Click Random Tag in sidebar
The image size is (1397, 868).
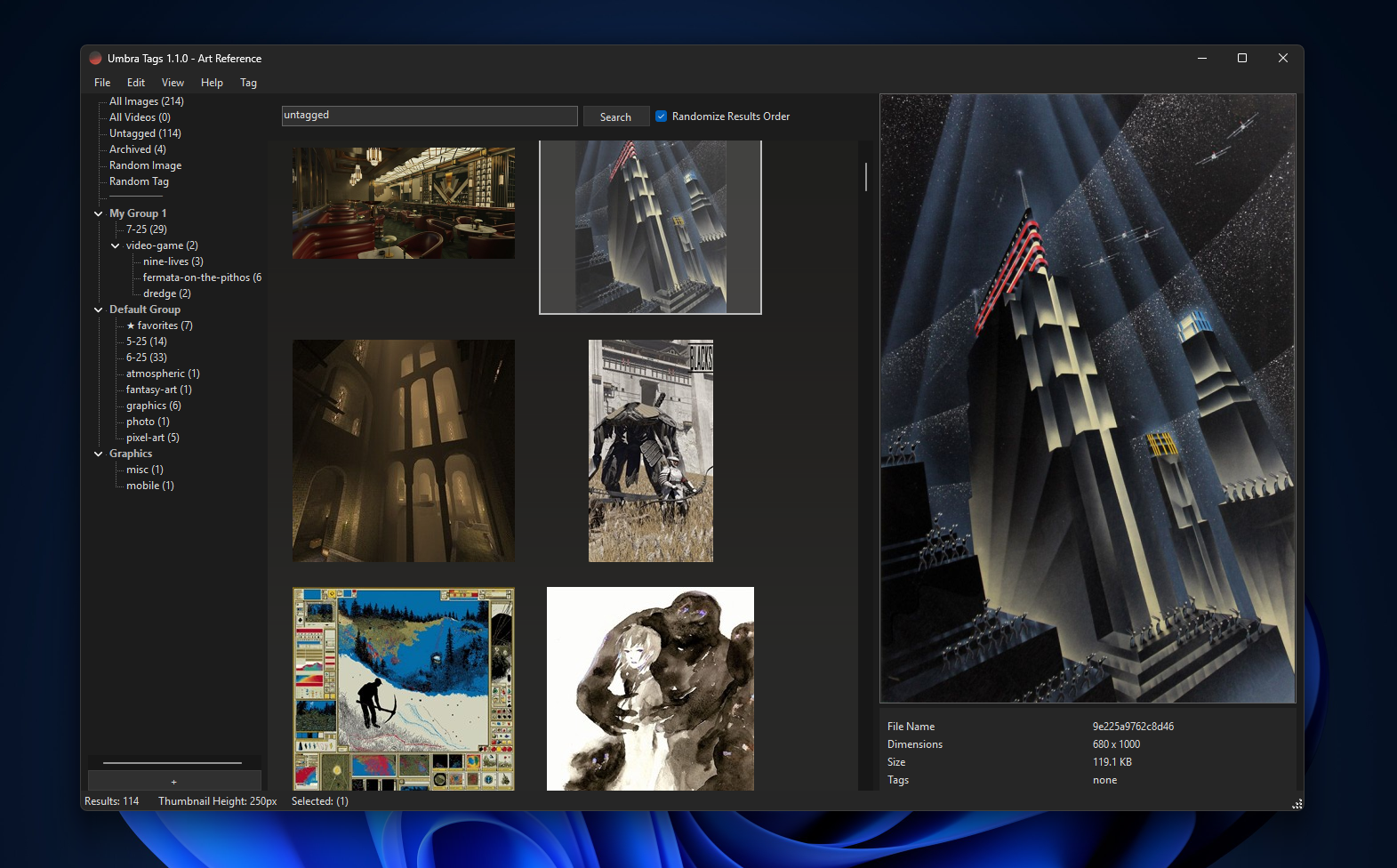(139, 181)
